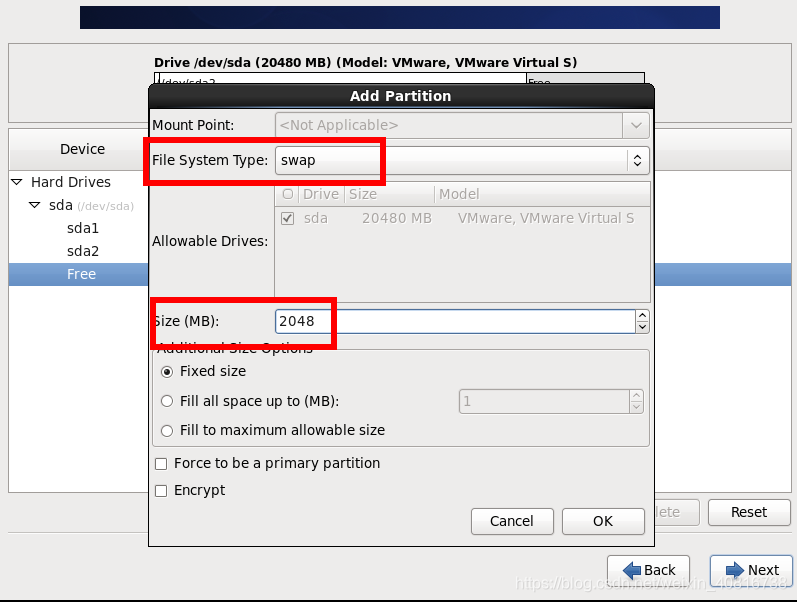Proceed with the Next button
The height and width of the screenshot is (602, 797).
point(752,570)
